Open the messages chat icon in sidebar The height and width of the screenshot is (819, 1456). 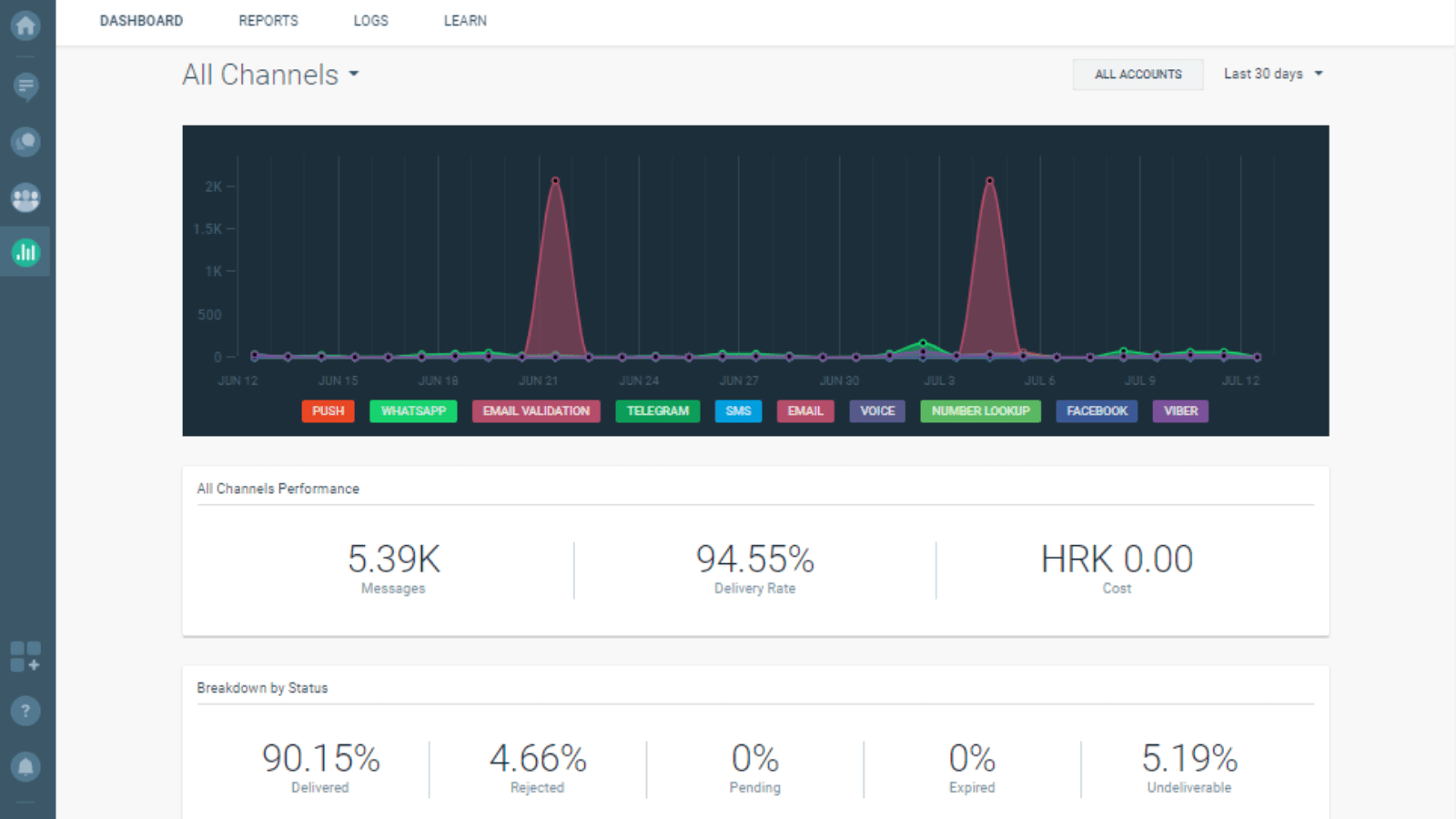point(25,86)
